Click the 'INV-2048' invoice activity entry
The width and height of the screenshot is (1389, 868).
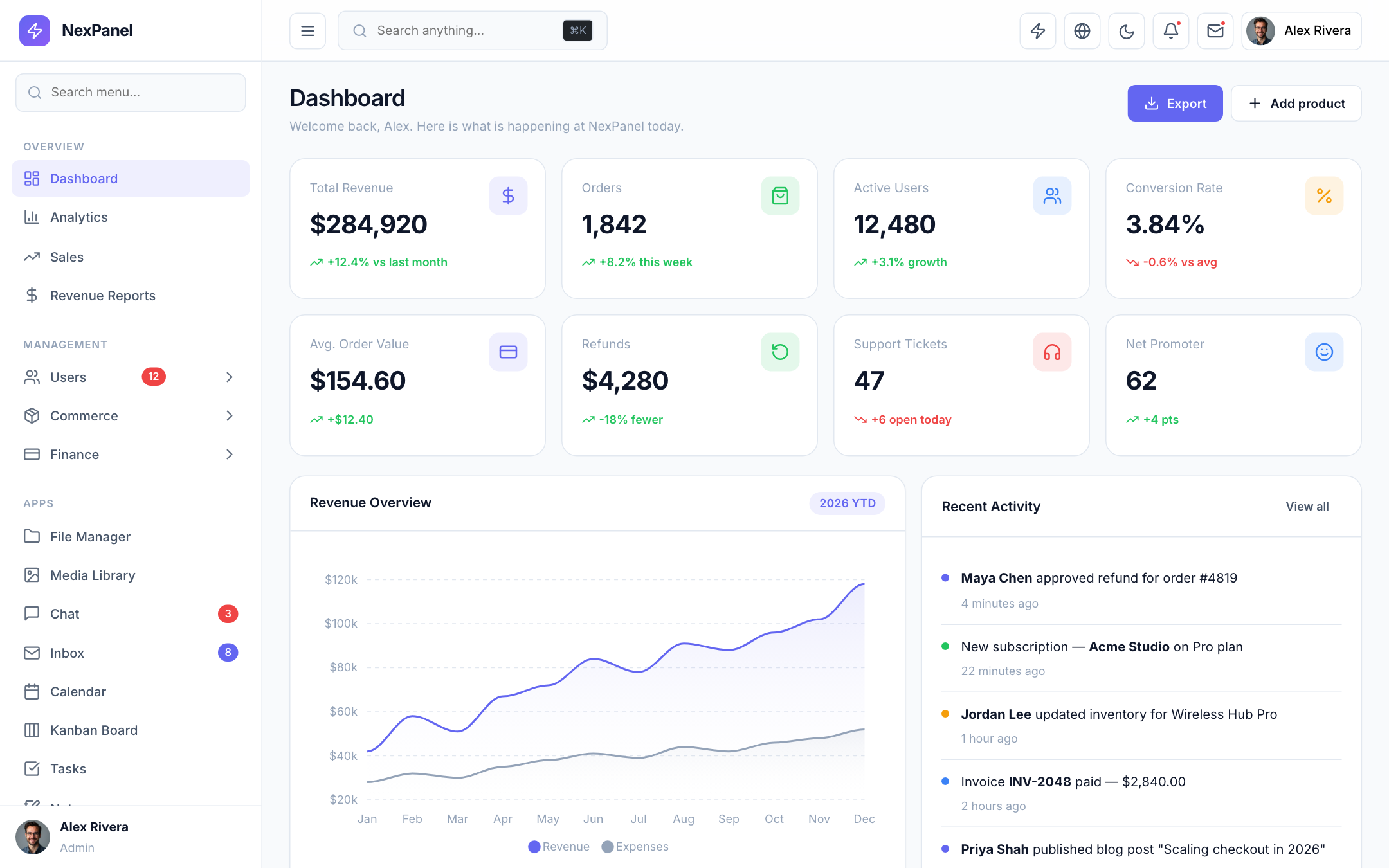(1141, 793)
